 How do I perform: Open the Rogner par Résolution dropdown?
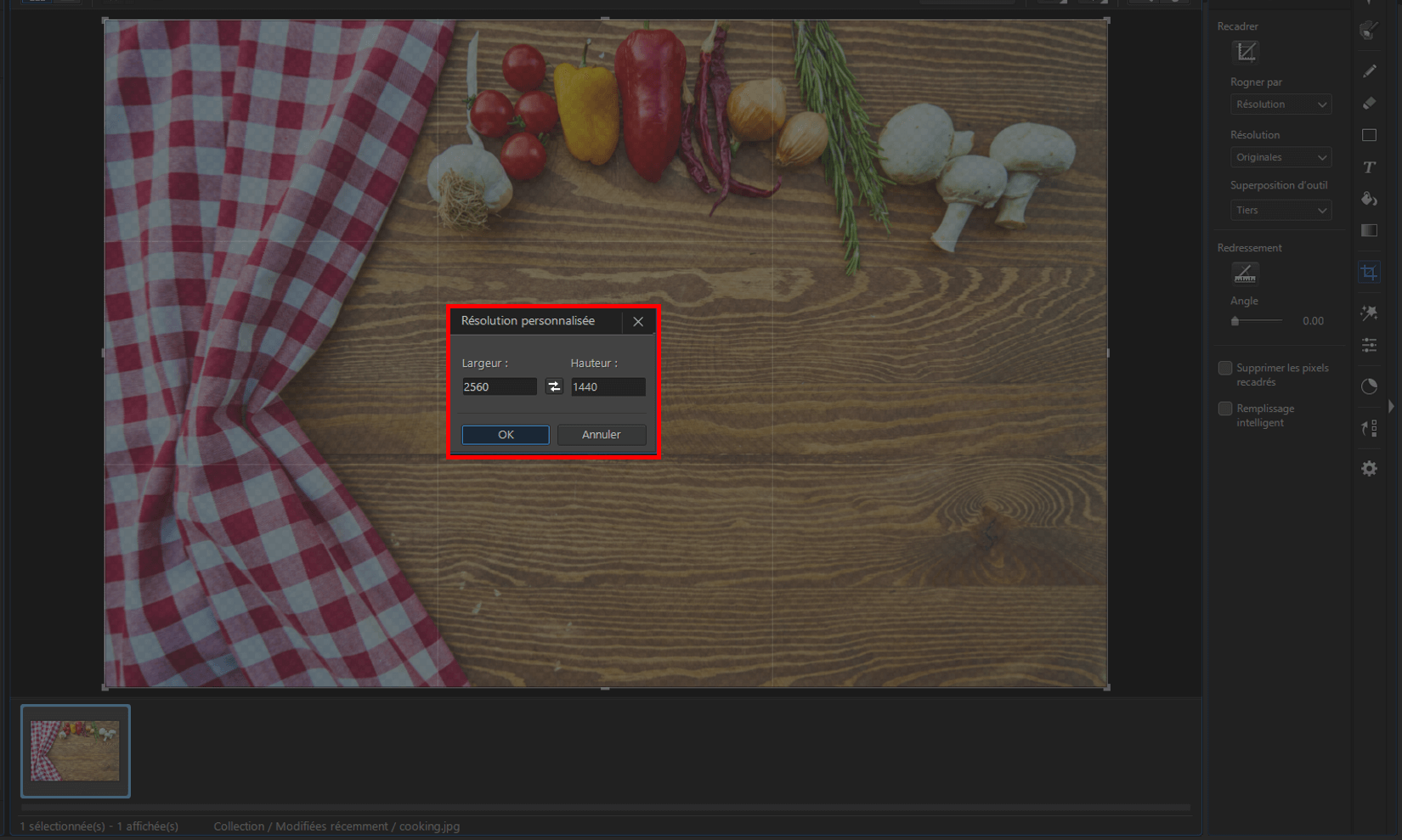(x=1280, y=104)
